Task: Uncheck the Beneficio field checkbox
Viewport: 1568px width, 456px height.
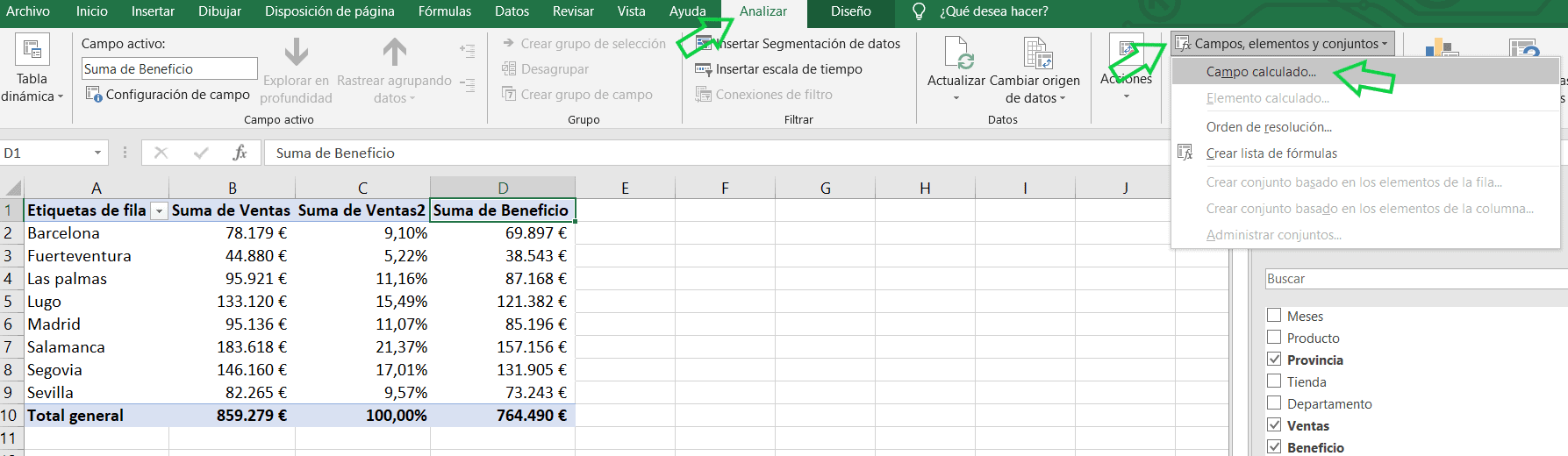Action: [x=1274, y=446]
